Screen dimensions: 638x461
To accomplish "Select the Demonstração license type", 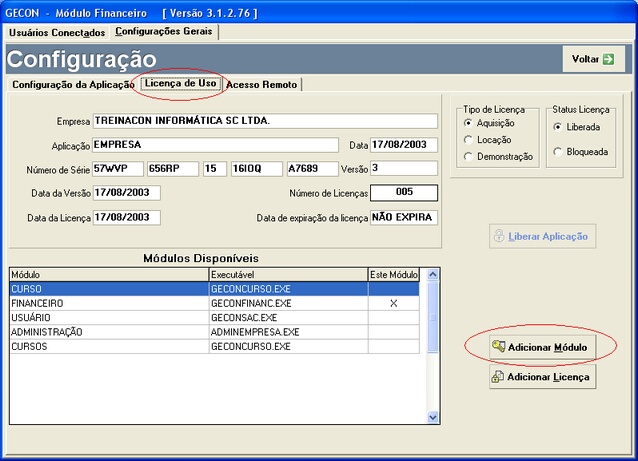I will click(467, 157).
